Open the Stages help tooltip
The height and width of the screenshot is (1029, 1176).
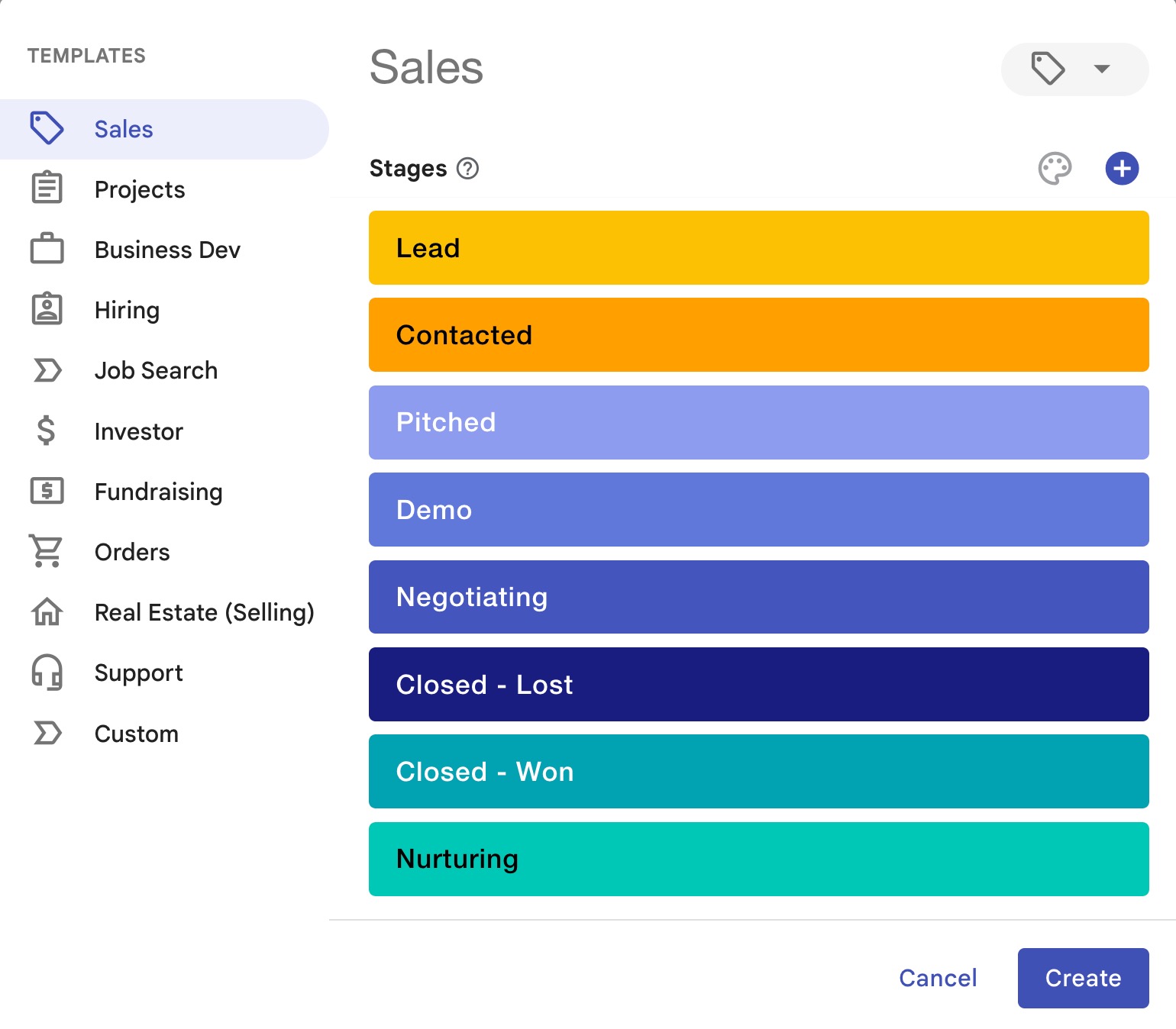click(468, 169)
